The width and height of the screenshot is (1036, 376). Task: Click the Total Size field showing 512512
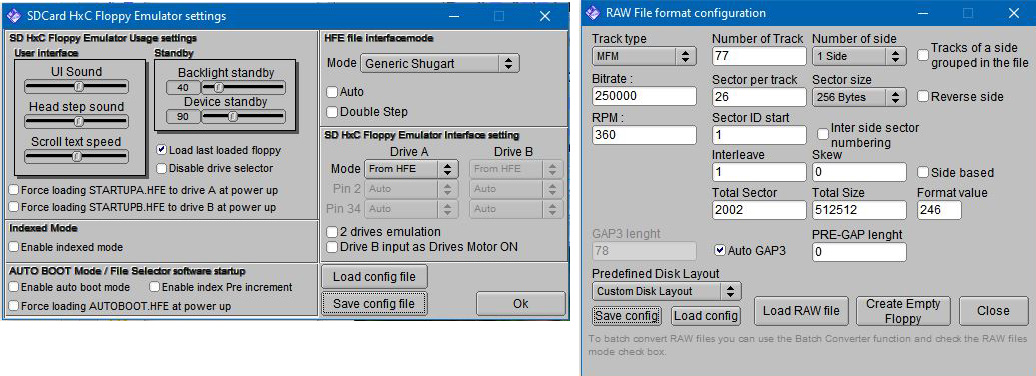859,210
